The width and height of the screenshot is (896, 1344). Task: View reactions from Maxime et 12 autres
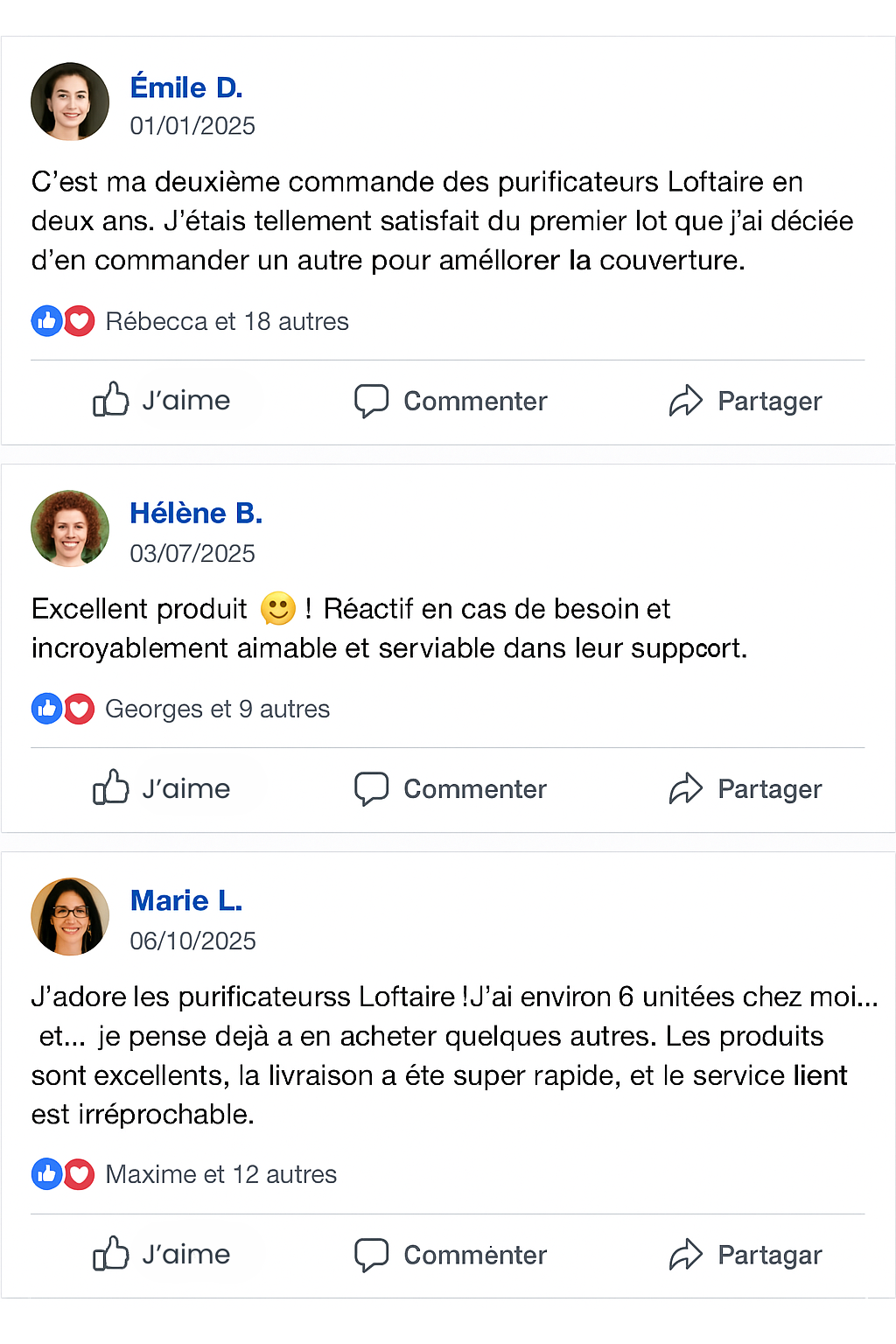[220, 1174]
